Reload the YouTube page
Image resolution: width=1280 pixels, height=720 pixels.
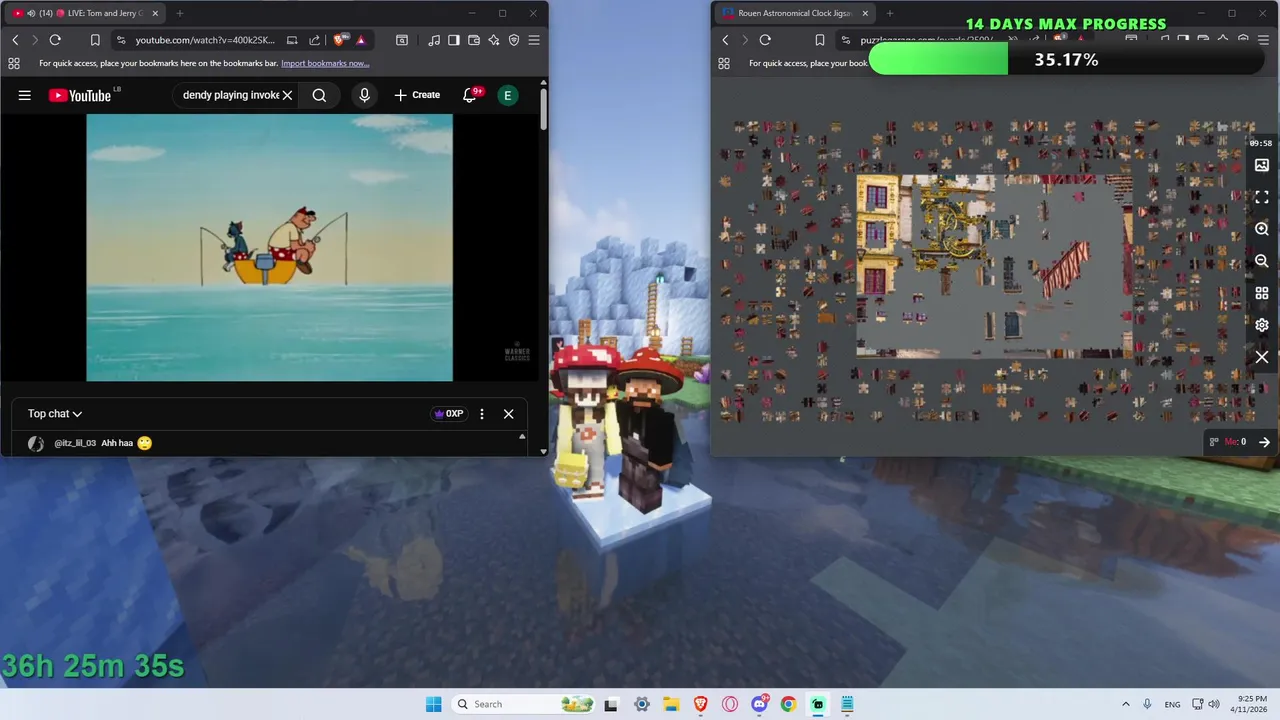[55, 40]
